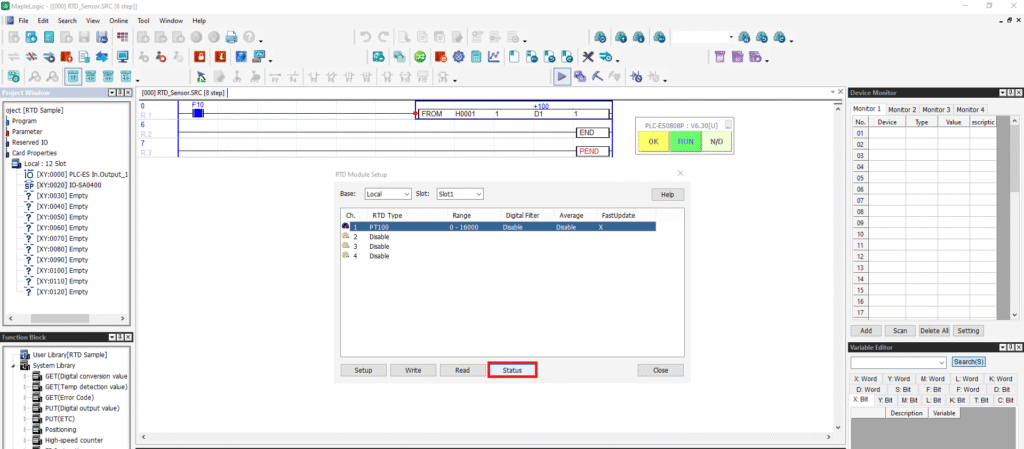The image size is (1024, 449).
Task: Click the Setup button in RTD dialog
Action: point(363,370)
